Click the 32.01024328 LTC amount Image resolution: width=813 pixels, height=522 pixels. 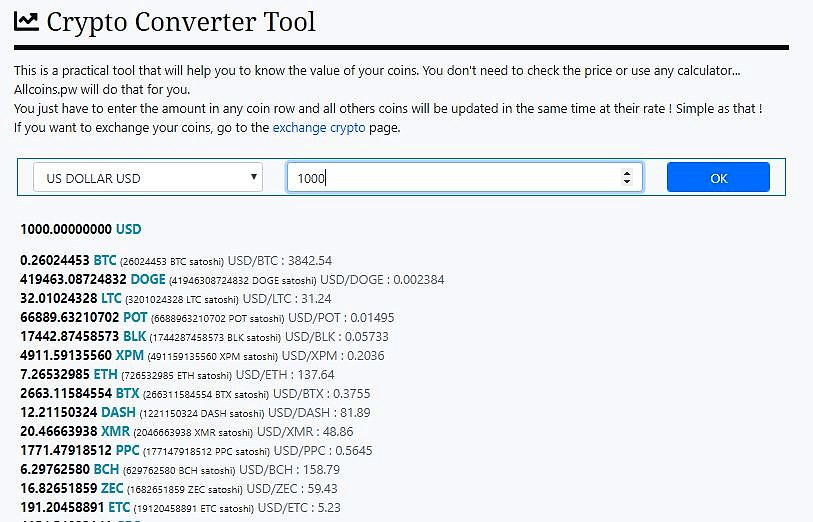point(59,299)
